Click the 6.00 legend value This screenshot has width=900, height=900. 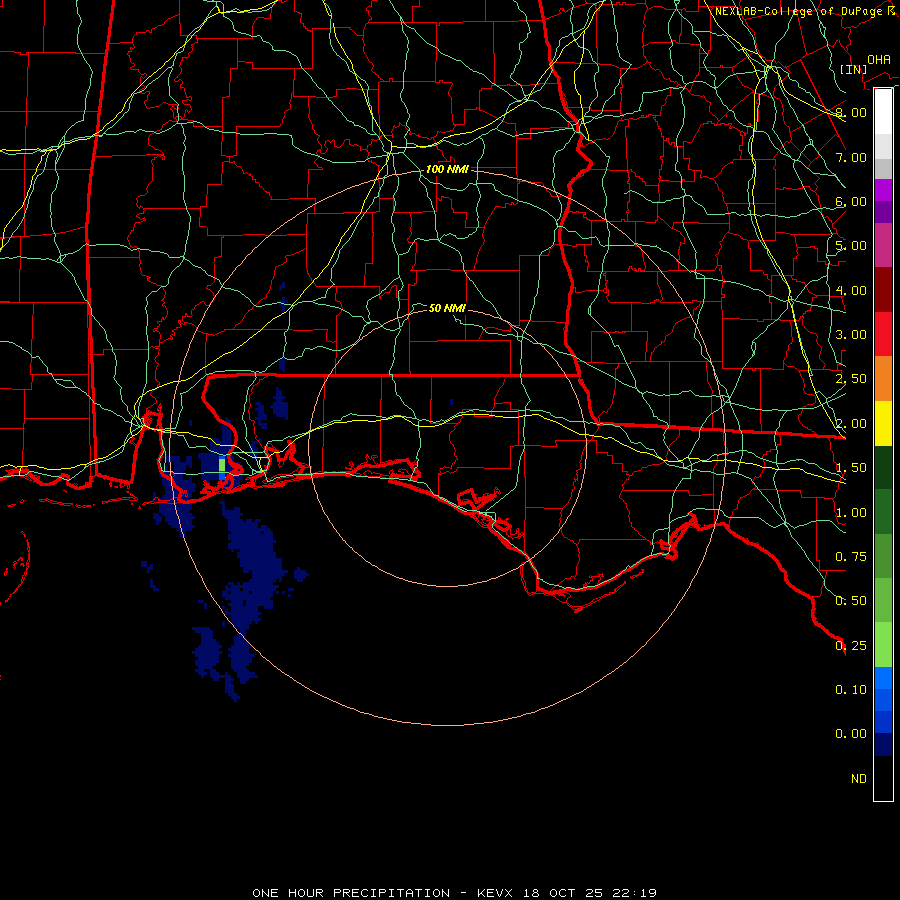(x=851, y=201)
